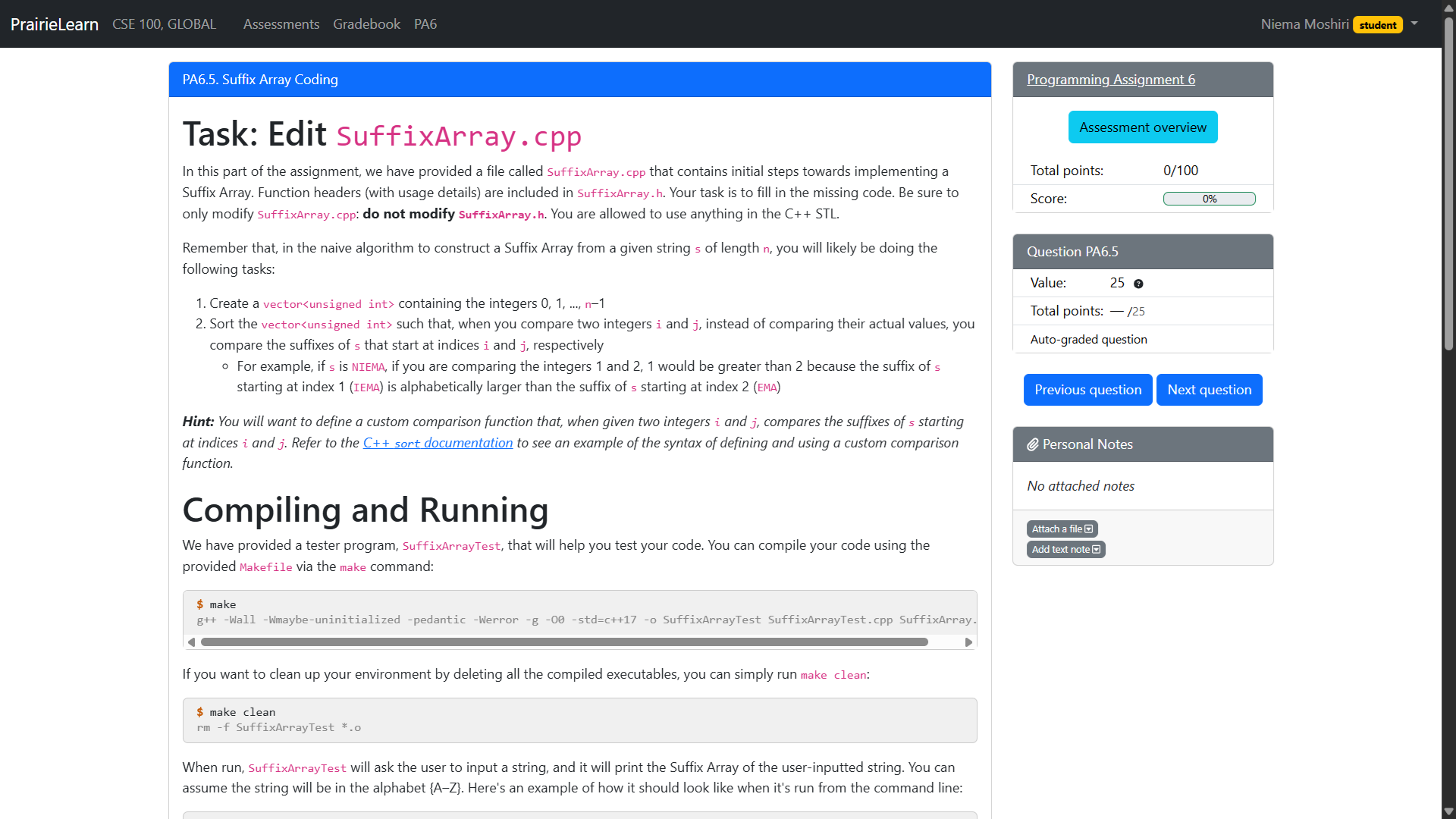Viewport: 1456px width, 819px height.
Task: Click the 0% score progress bar
Action: pyautogui.click(x=1210, y=199)
